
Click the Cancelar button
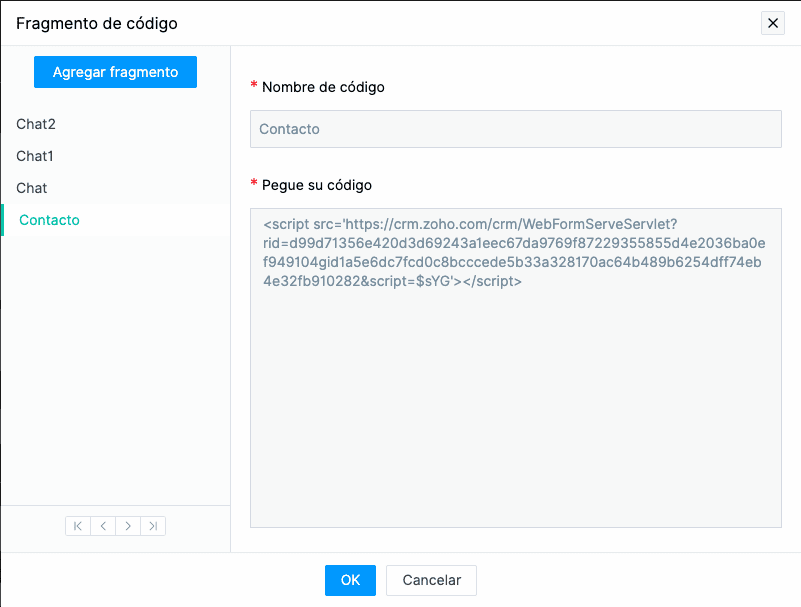[x=431, y=580]
